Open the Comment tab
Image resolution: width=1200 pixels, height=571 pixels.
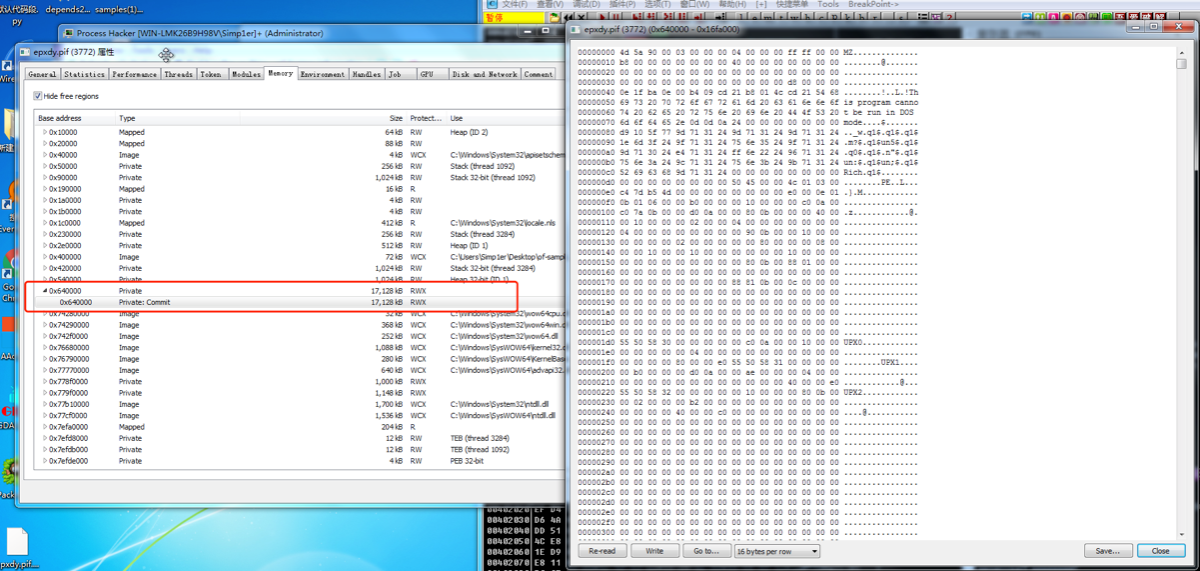[x=538, y=74]
